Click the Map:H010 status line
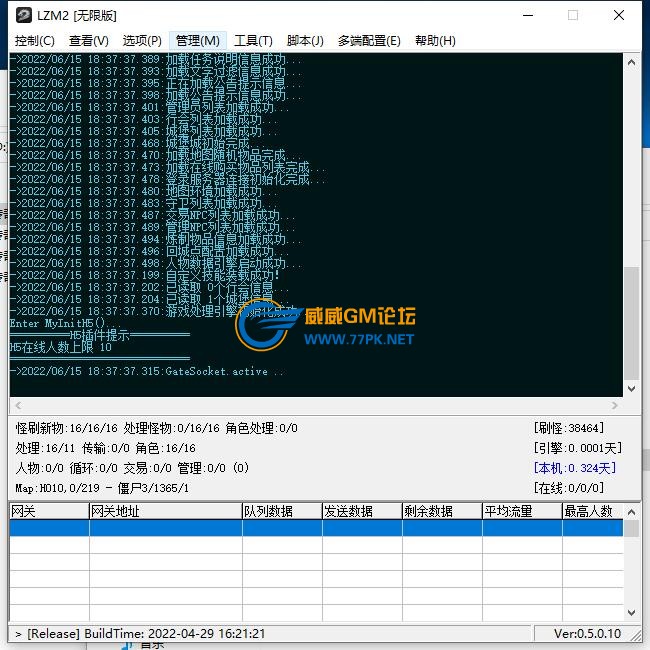 pyautogui.click(x=102, y=488)
